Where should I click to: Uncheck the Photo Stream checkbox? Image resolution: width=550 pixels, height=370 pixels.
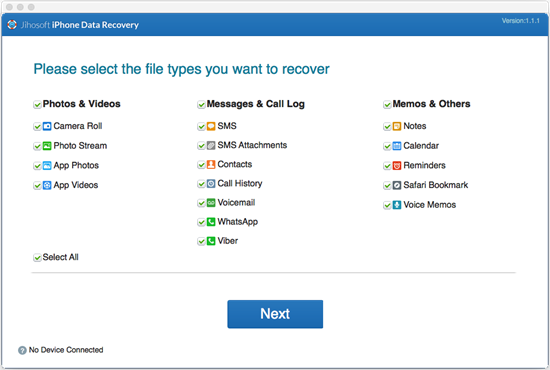pyautogui.click(x=37, y=146)
